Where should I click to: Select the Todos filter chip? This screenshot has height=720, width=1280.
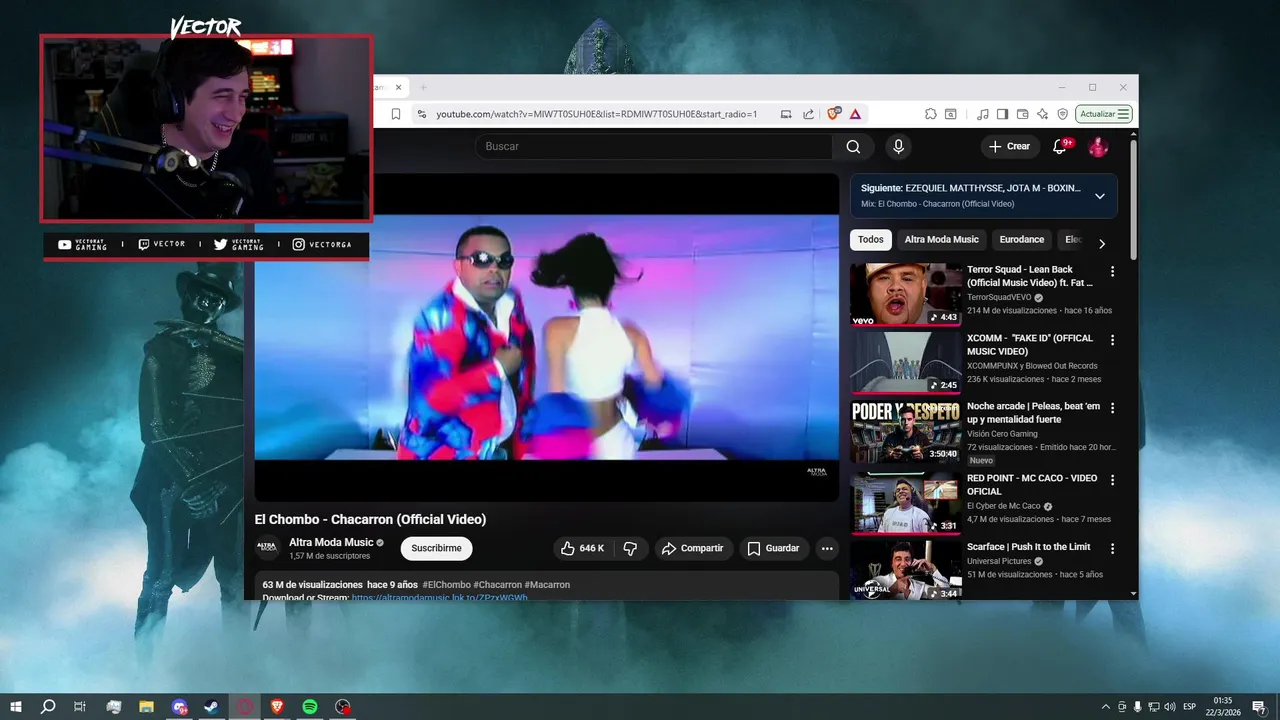(x=871, y=240)
